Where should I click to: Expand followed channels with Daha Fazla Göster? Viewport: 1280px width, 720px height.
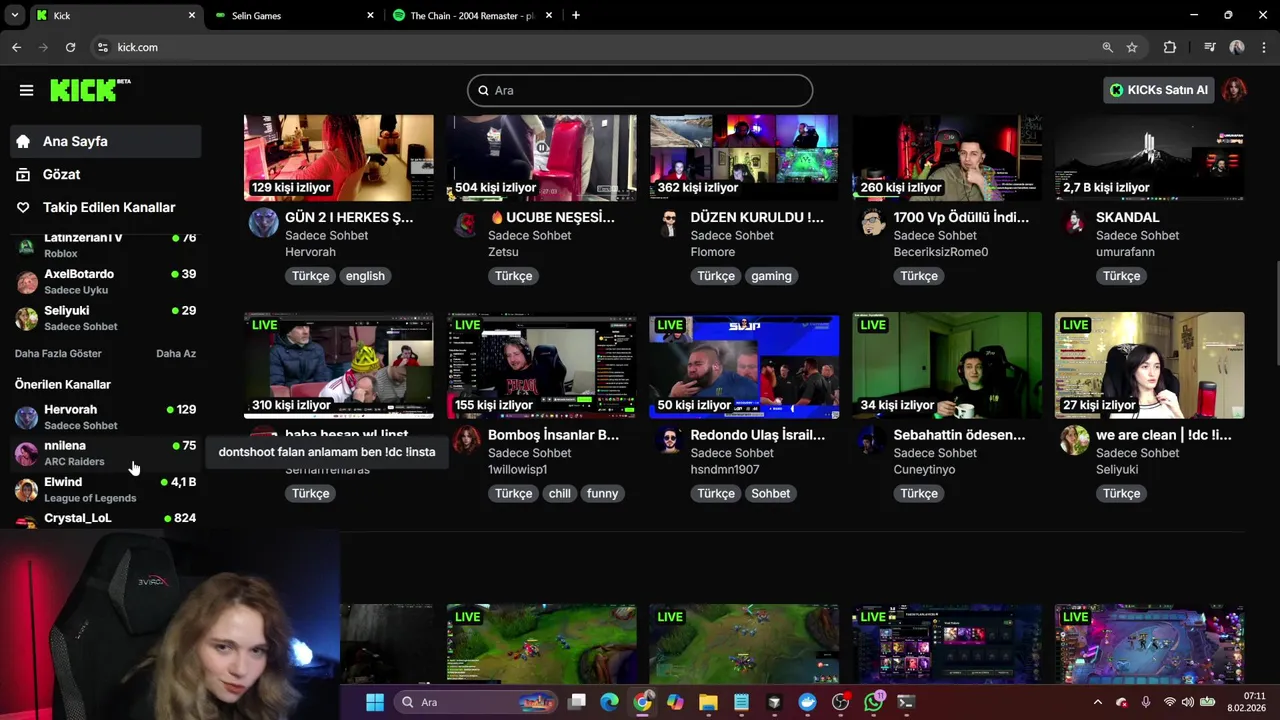point(58,353)
